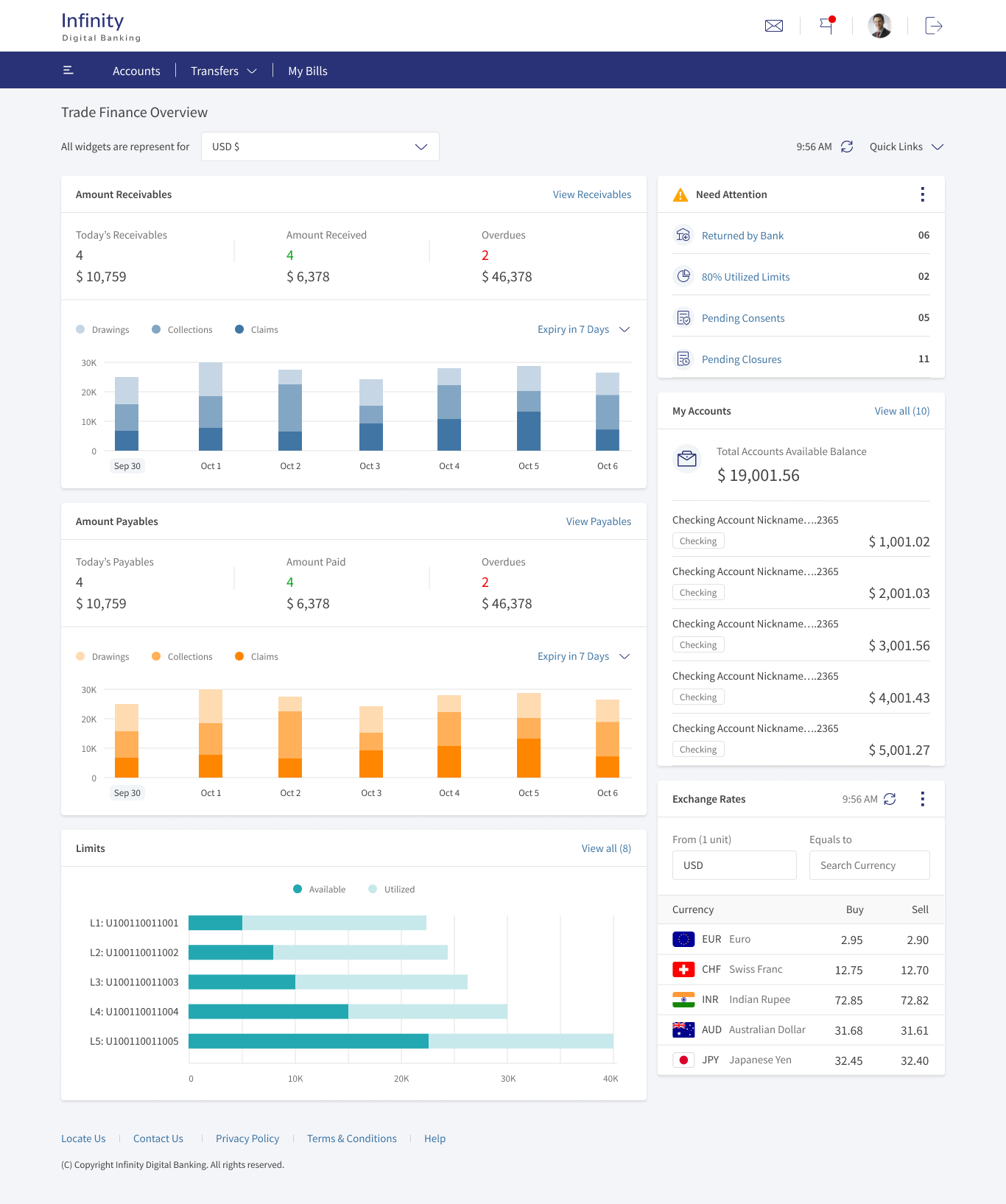Open View all (10) accounts

(902, 411)
